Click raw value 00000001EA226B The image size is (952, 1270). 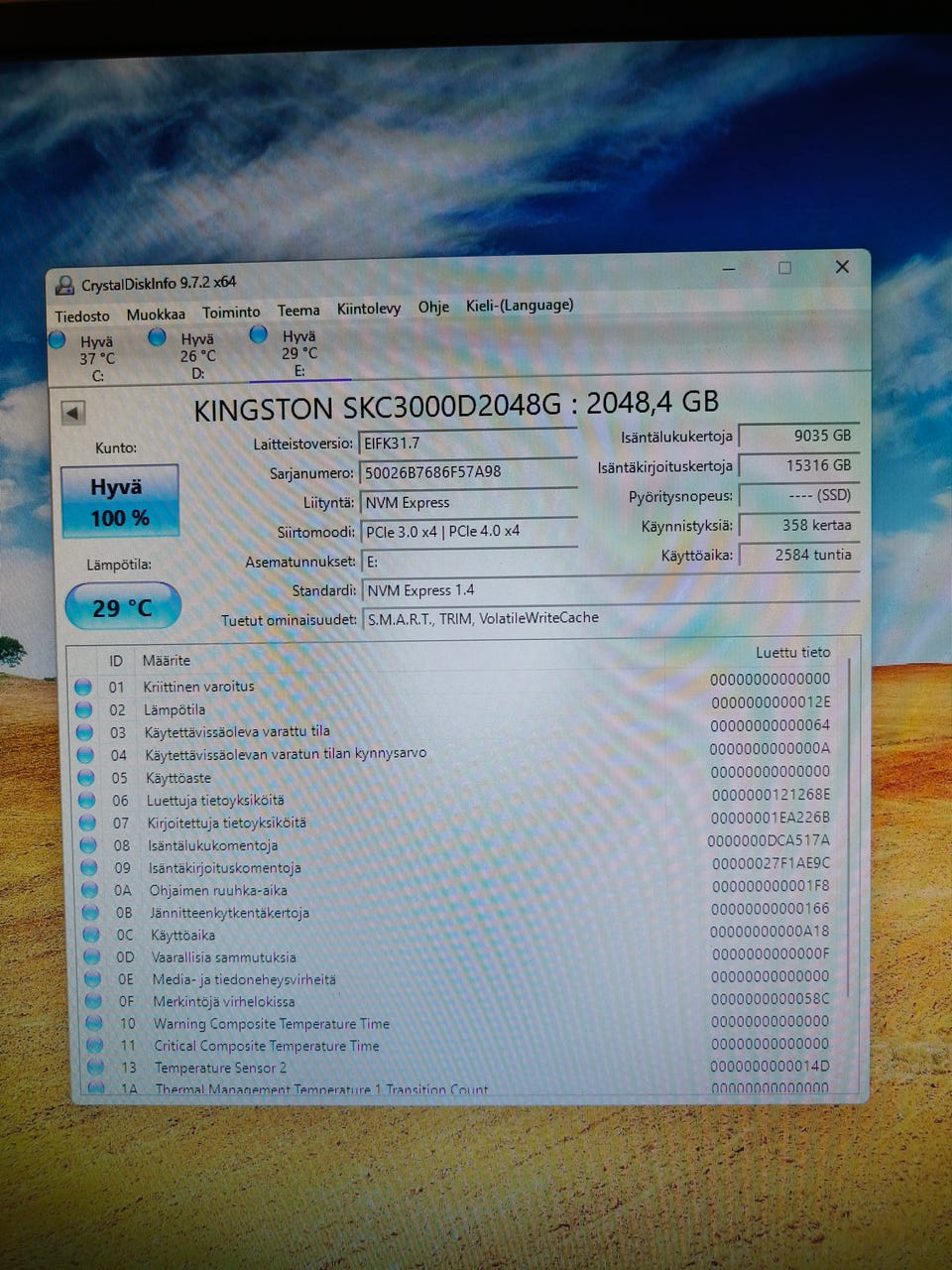771,818
